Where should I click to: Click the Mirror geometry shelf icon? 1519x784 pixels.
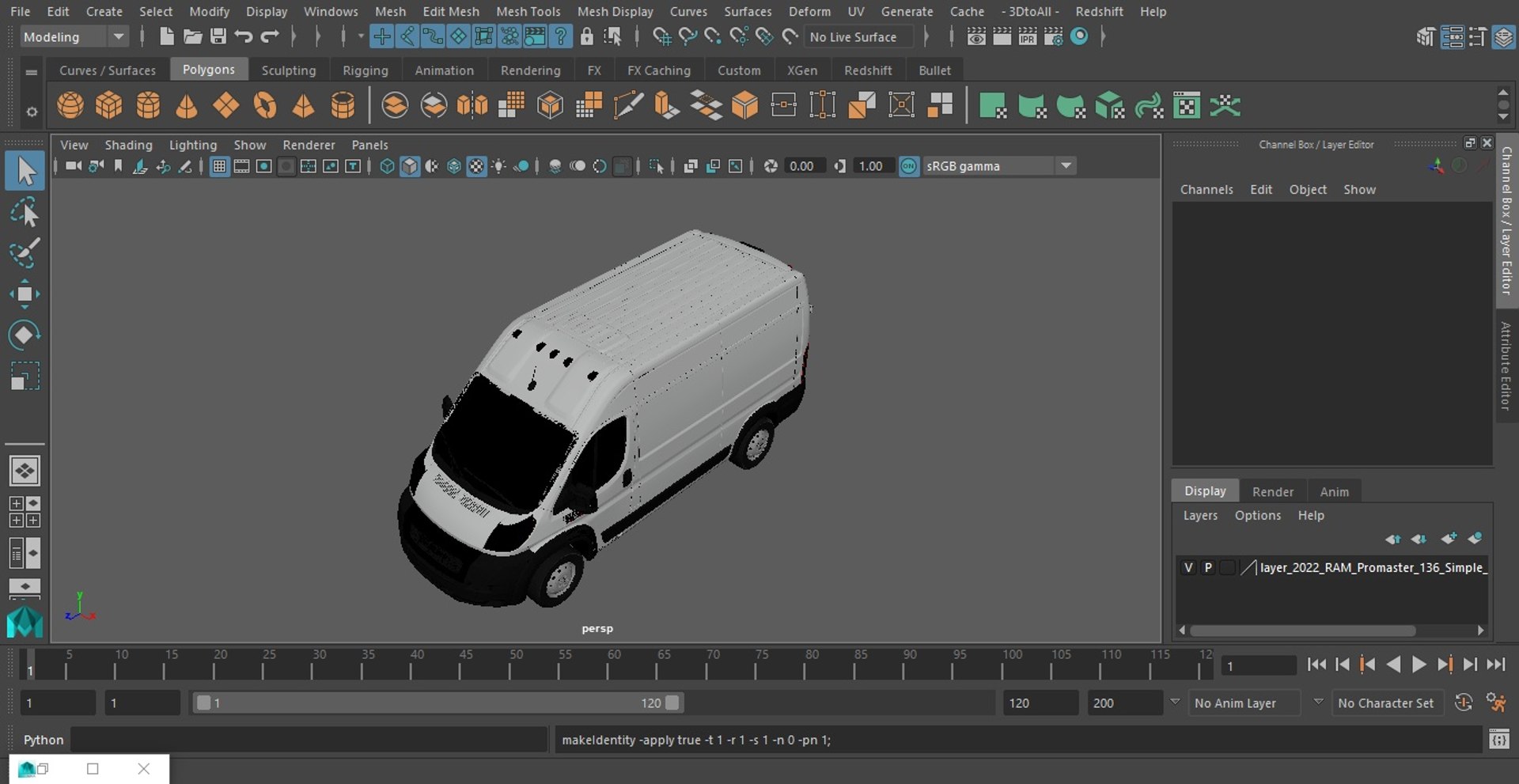[x=472, y=105]
